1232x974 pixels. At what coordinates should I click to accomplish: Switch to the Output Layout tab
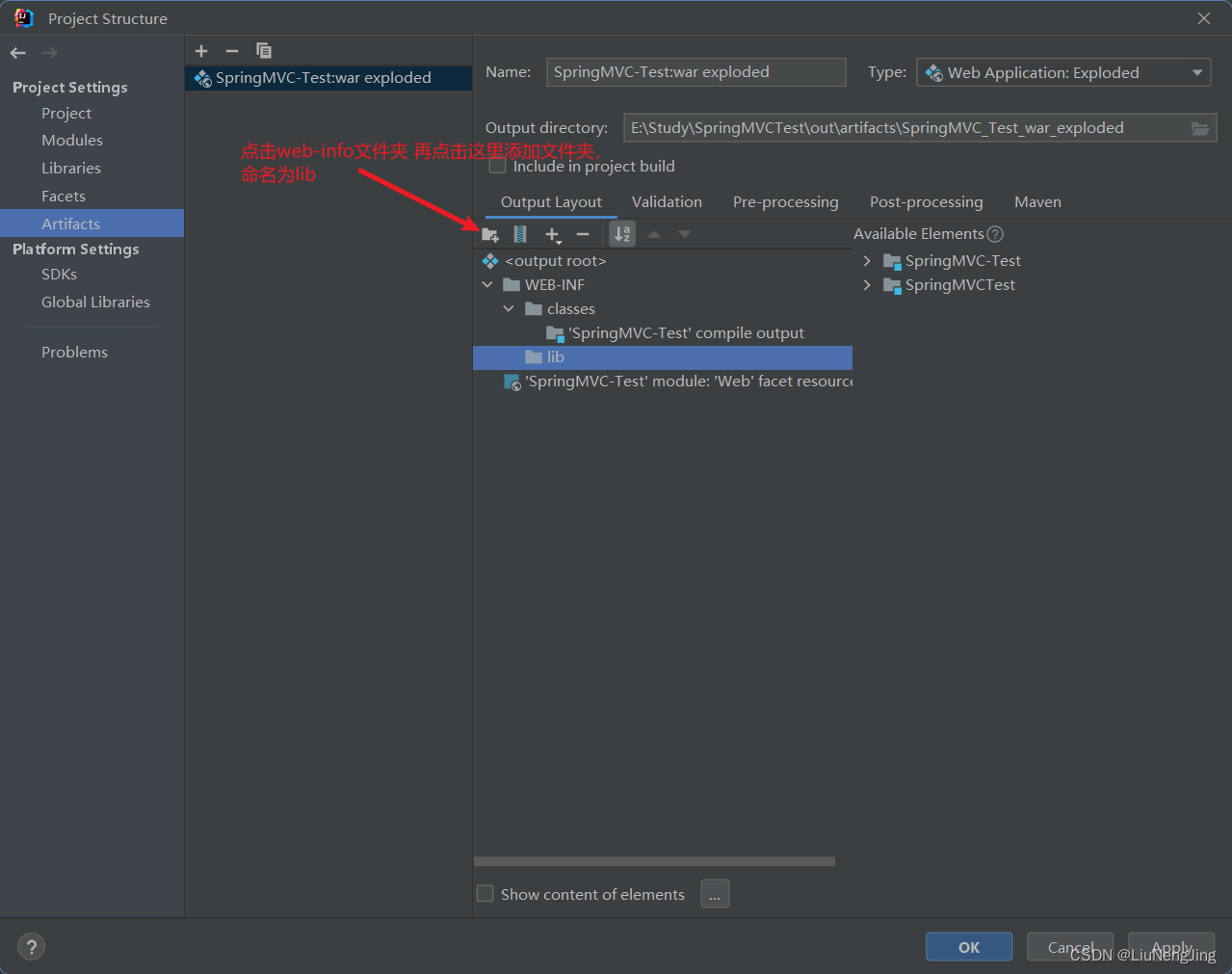[x=551, y=202]
